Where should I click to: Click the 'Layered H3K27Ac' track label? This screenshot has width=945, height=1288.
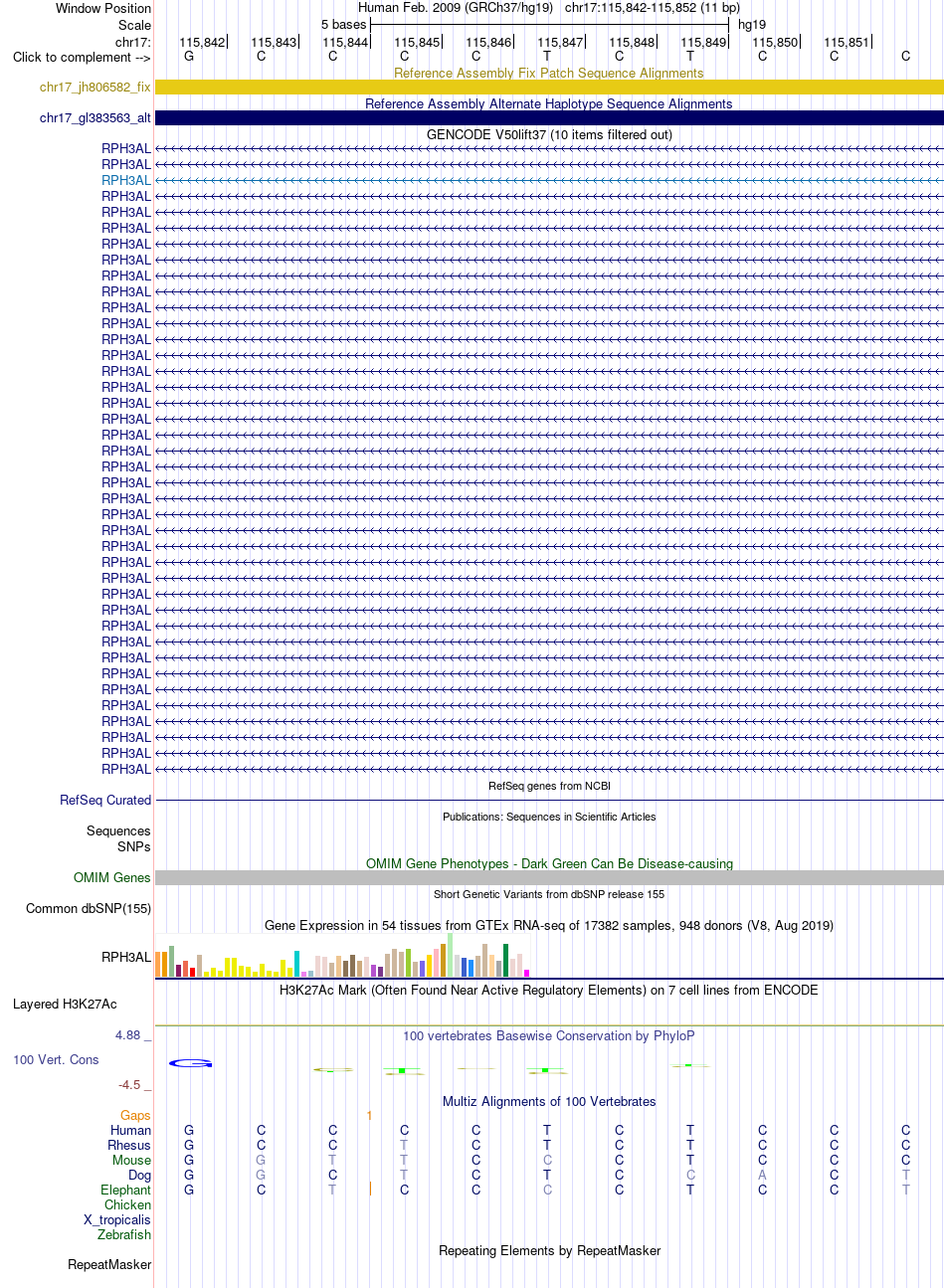tap(65, 1004)
